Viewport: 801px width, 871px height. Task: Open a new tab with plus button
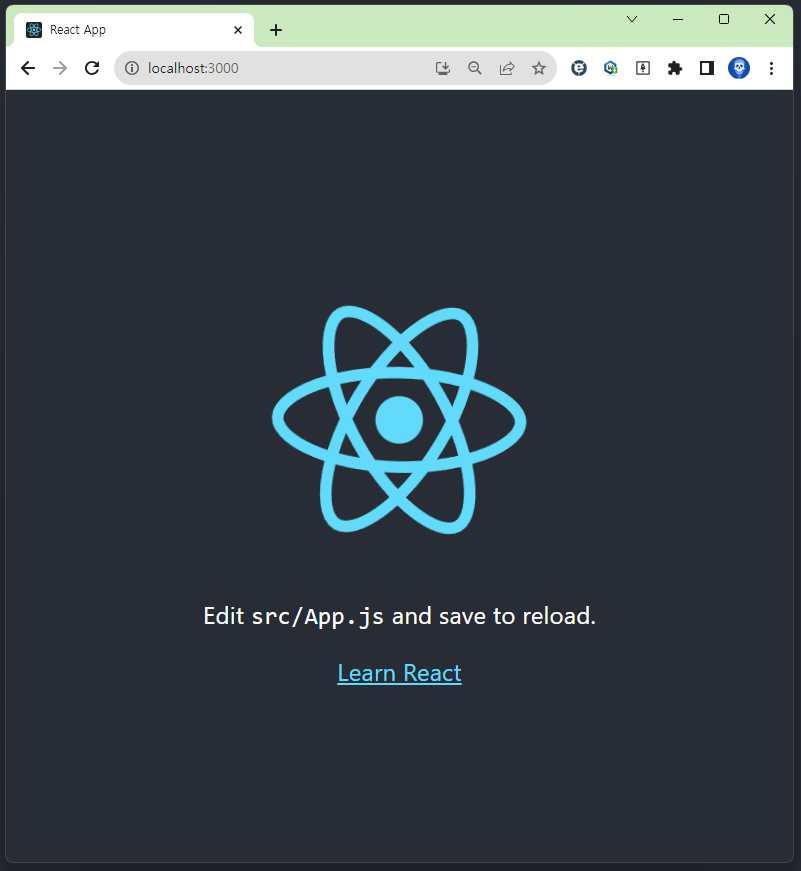[x=276, y=30]
